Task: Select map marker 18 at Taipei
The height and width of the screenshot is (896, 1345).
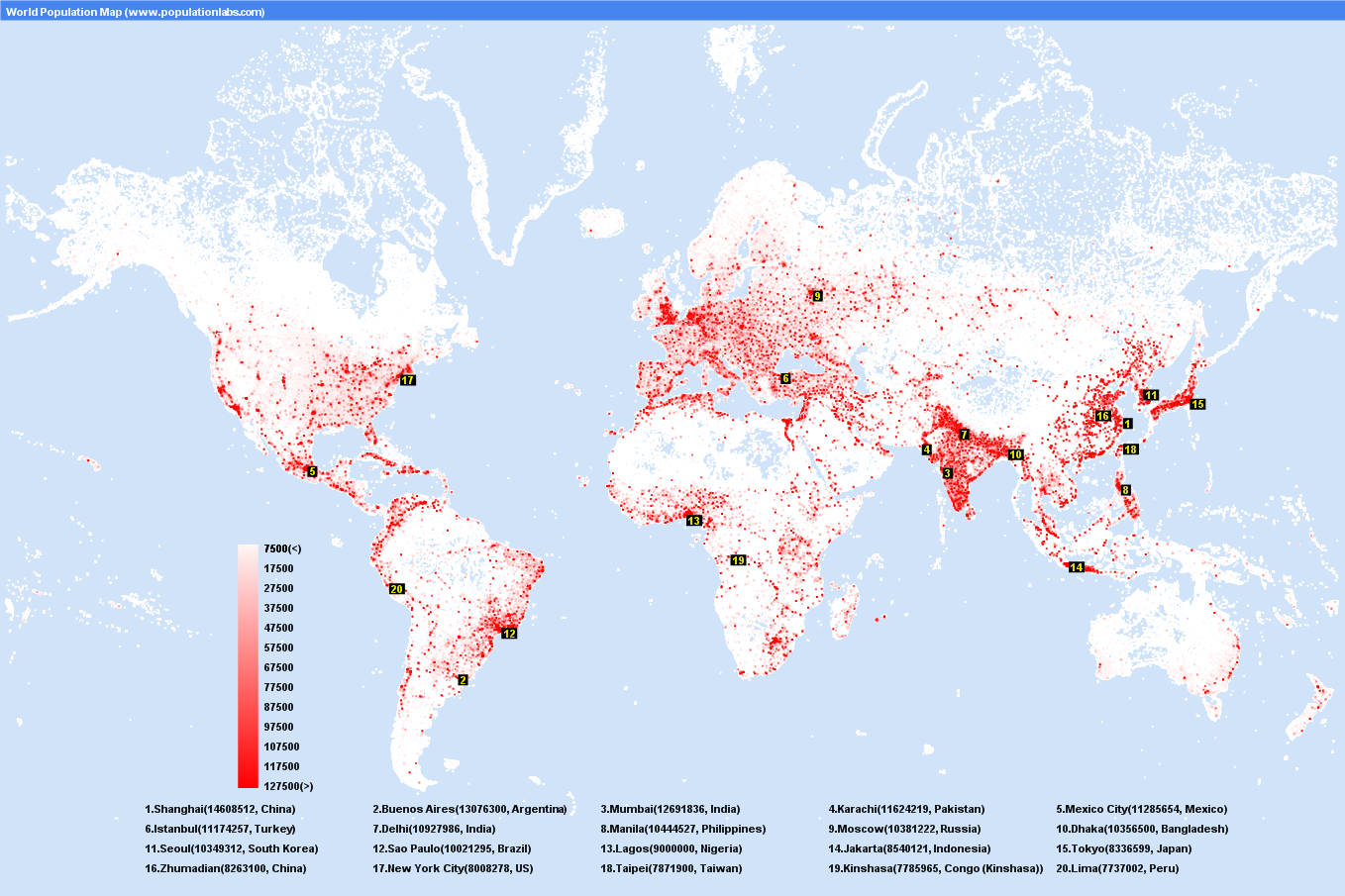Action: [1130, 449]
